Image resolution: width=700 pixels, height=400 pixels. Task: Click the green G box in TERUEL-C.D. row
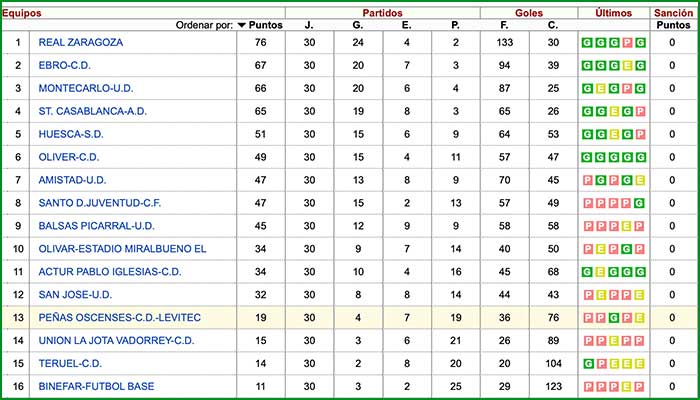587,363
